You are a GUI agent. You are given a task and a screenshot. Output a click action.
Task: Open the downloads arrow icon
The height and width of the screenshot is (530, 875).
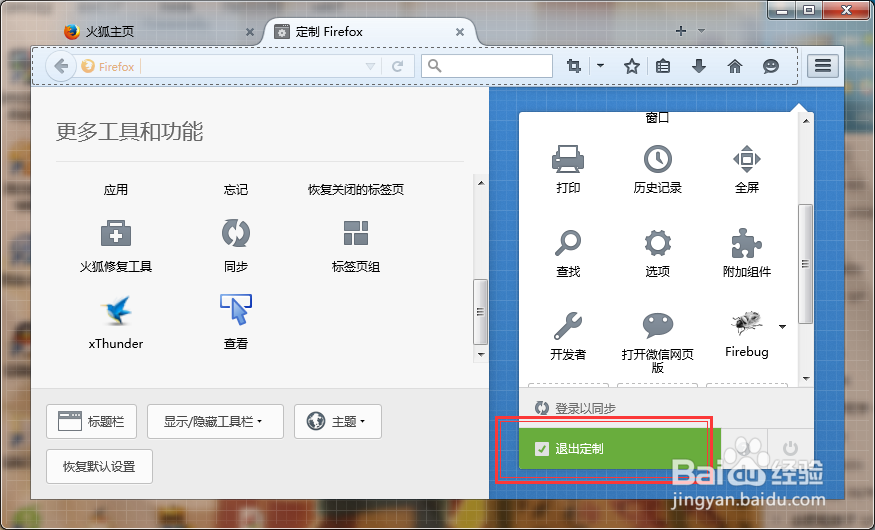[x=699, y=67]
